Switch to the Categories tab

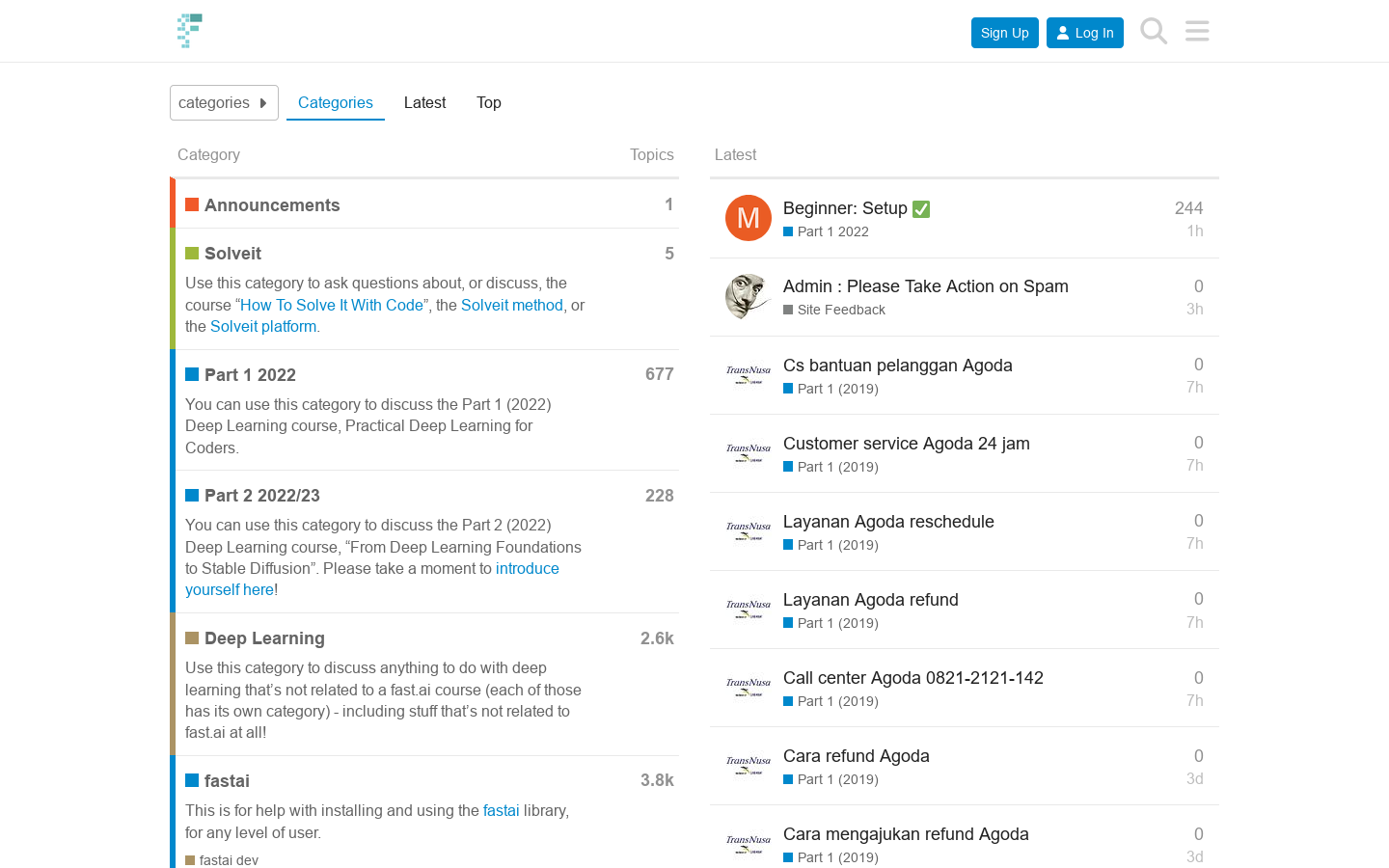[336, 102]
